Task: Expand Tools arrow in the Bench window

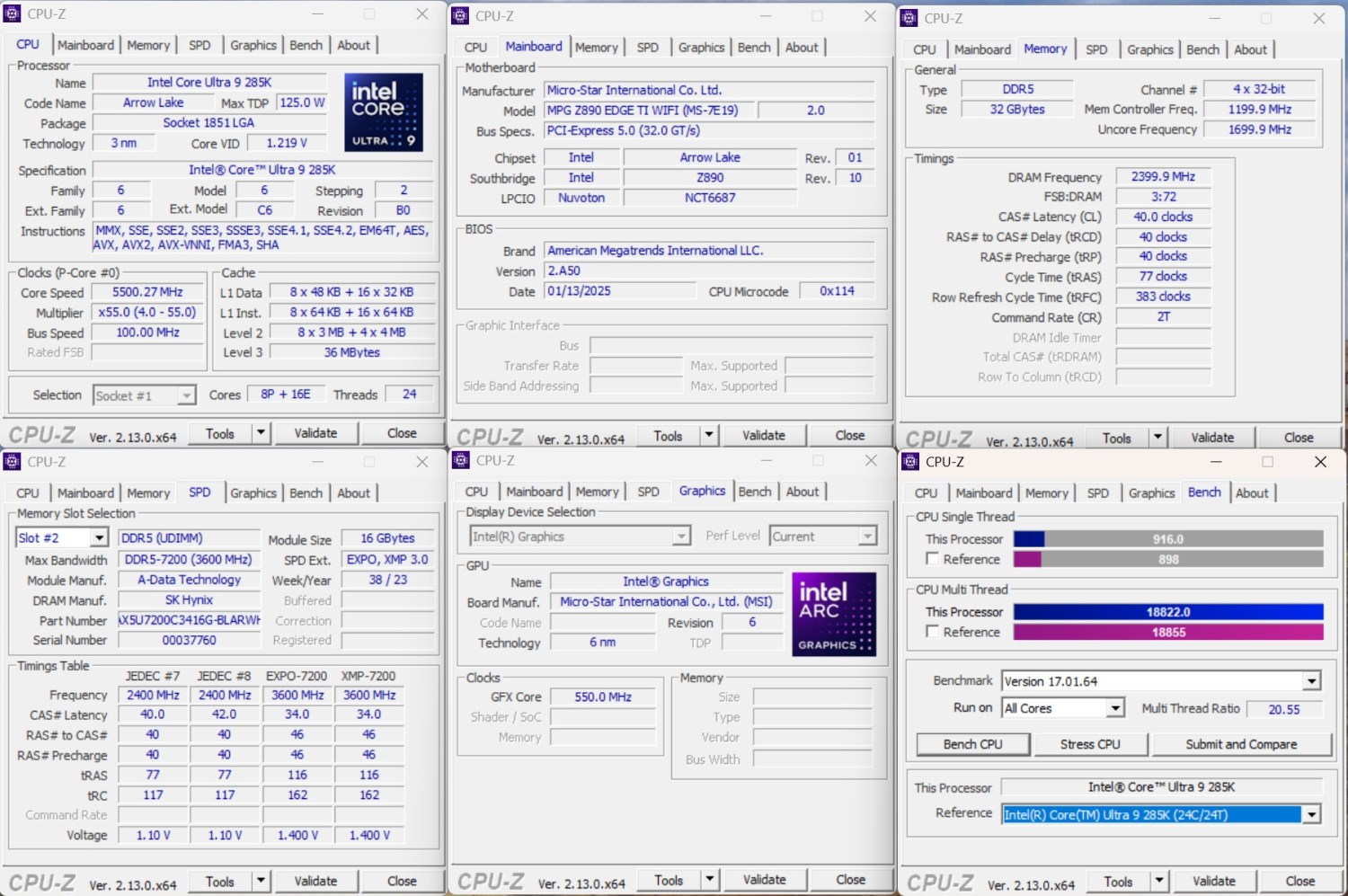Action: tap(1159, 882)
